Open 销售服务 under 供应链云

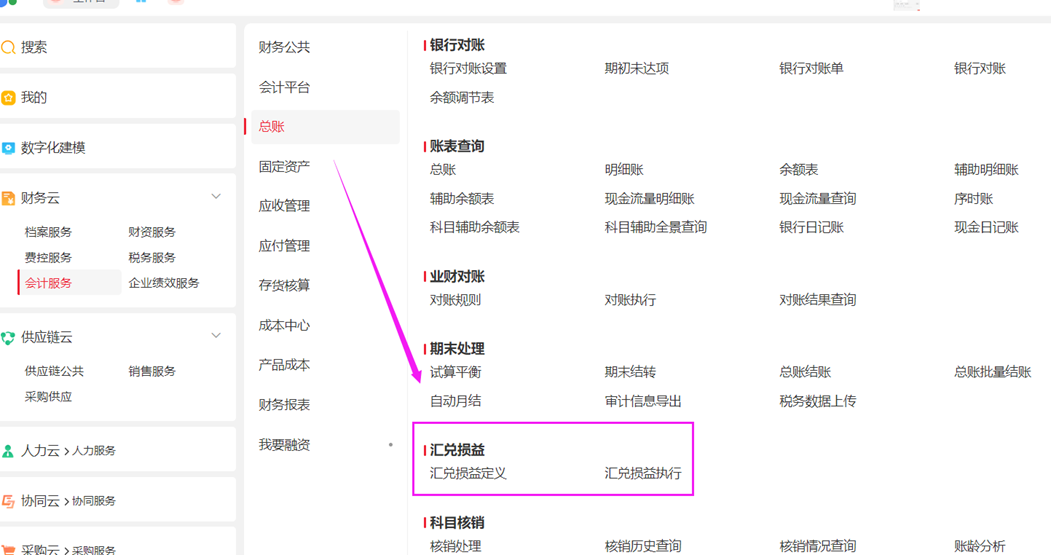[x=152, y=371]
